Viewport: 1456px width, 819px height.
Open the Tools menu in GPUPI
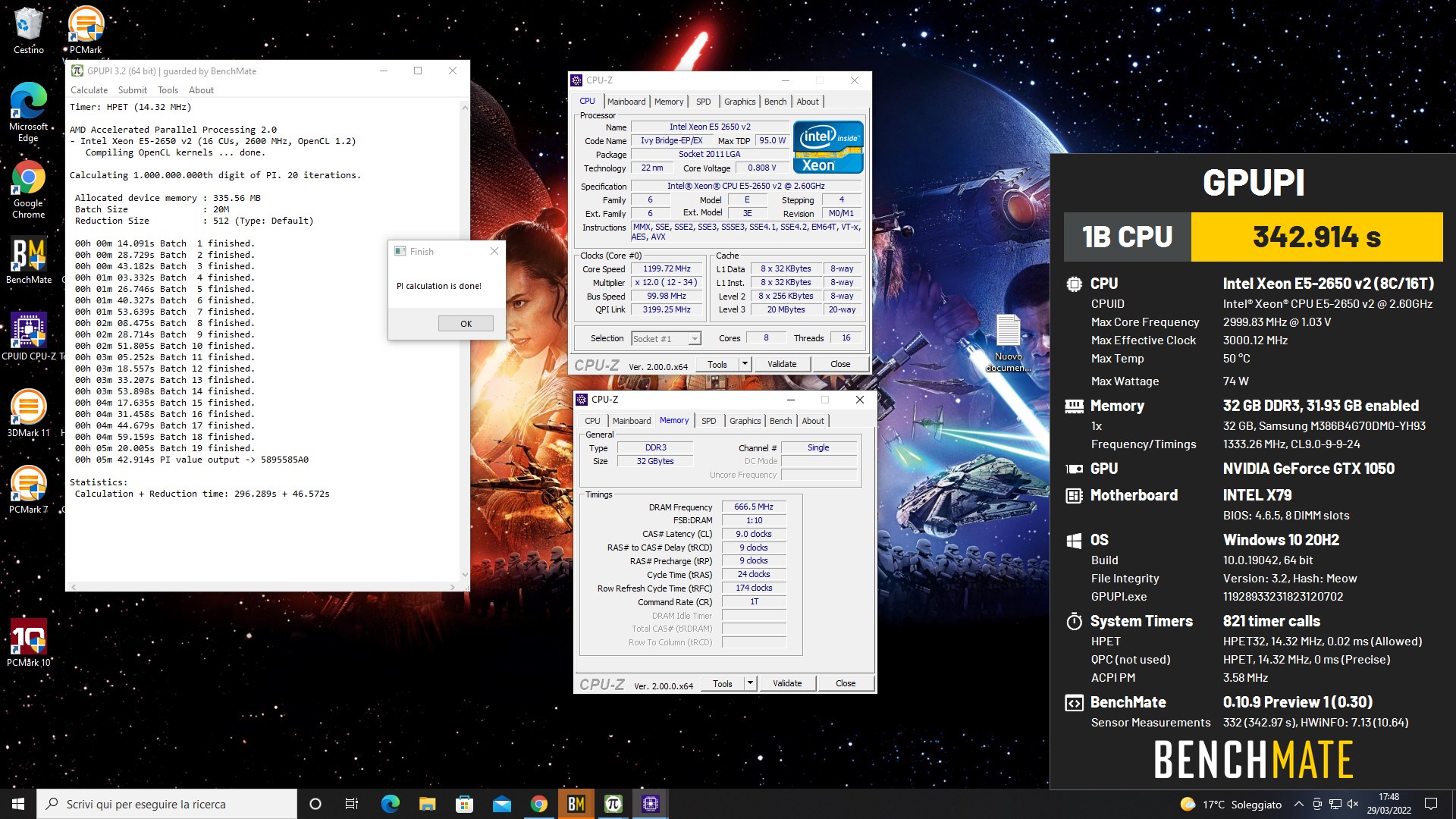click(x=168, y=89)
